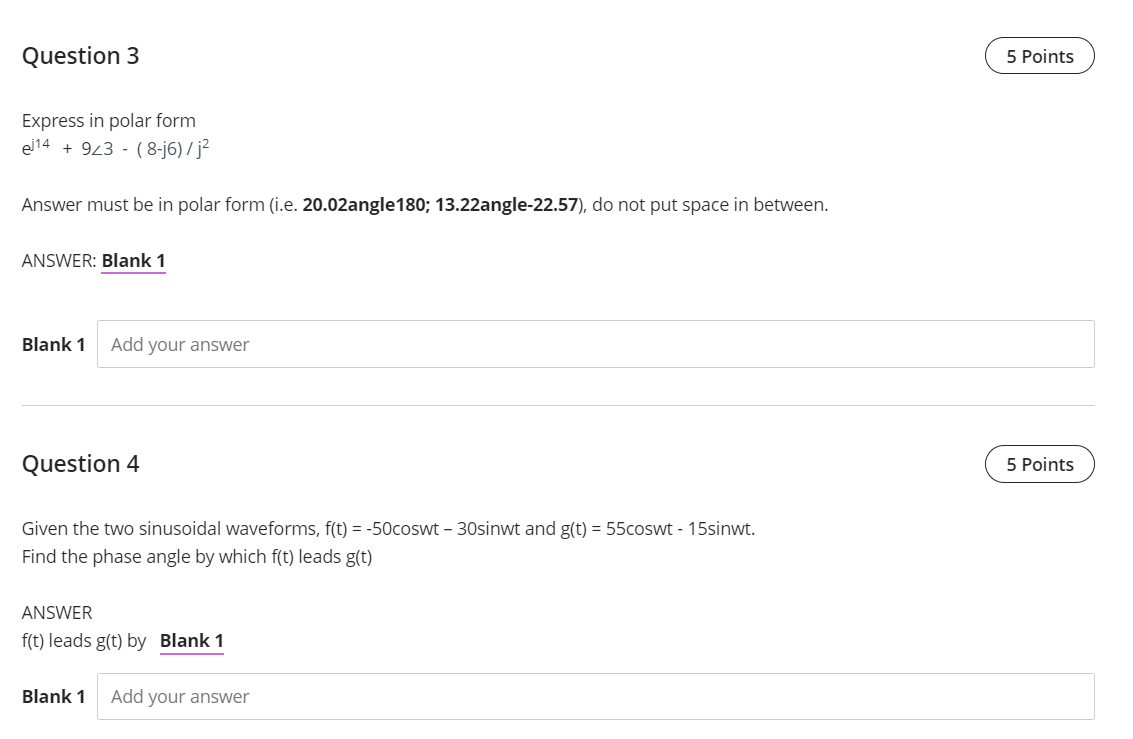Screen dimensions: 1134x739
Task: Click bold example '20.02angle180; 13.22angle-22.57'
Action: click(x=440, y=205)
